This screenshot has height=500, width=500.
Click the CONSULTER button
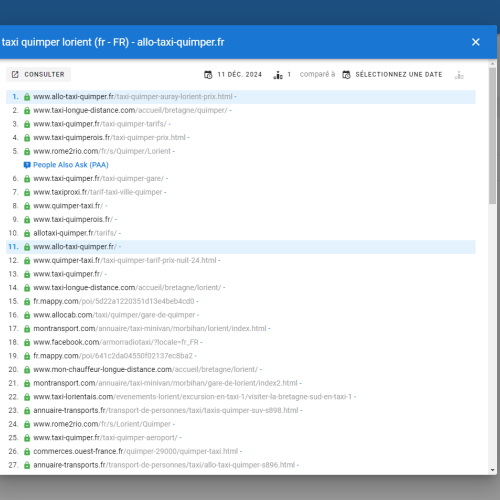coord(39,74)
